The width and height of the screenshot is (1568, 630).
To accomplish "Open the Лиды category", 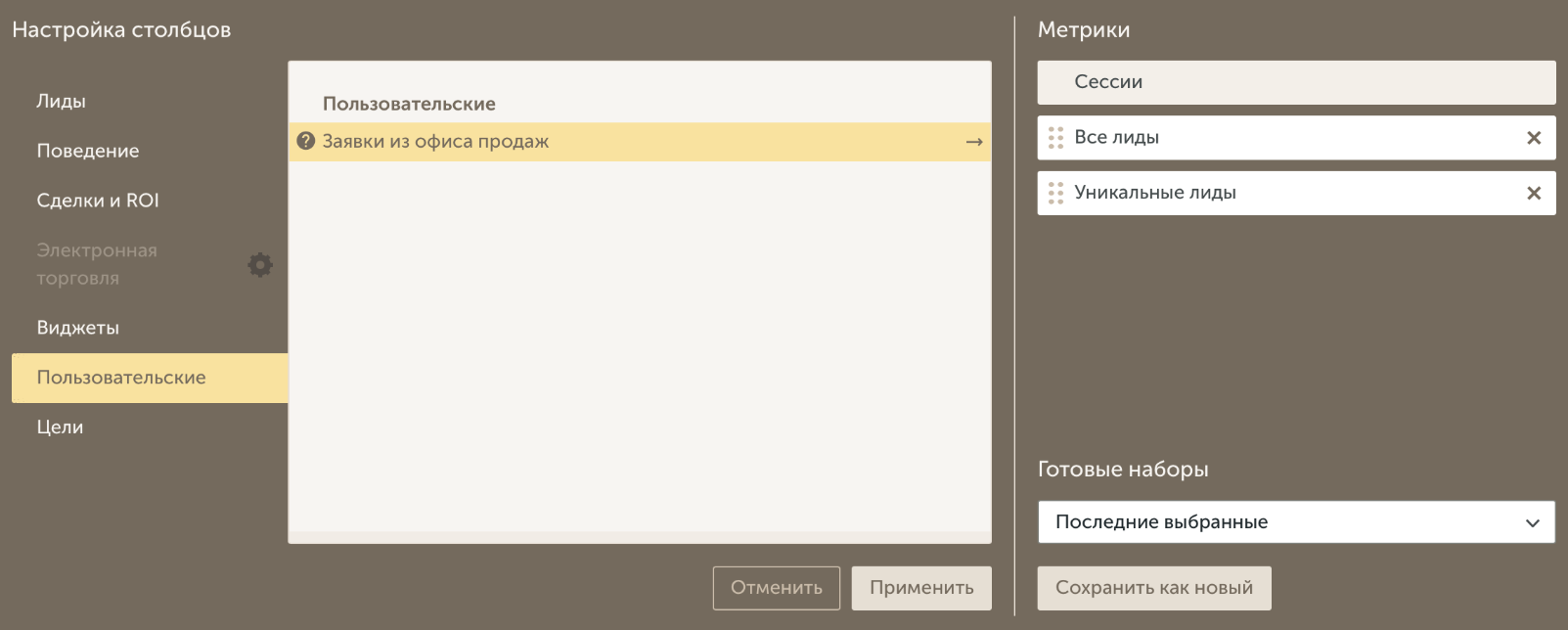I will click(61, 101).
